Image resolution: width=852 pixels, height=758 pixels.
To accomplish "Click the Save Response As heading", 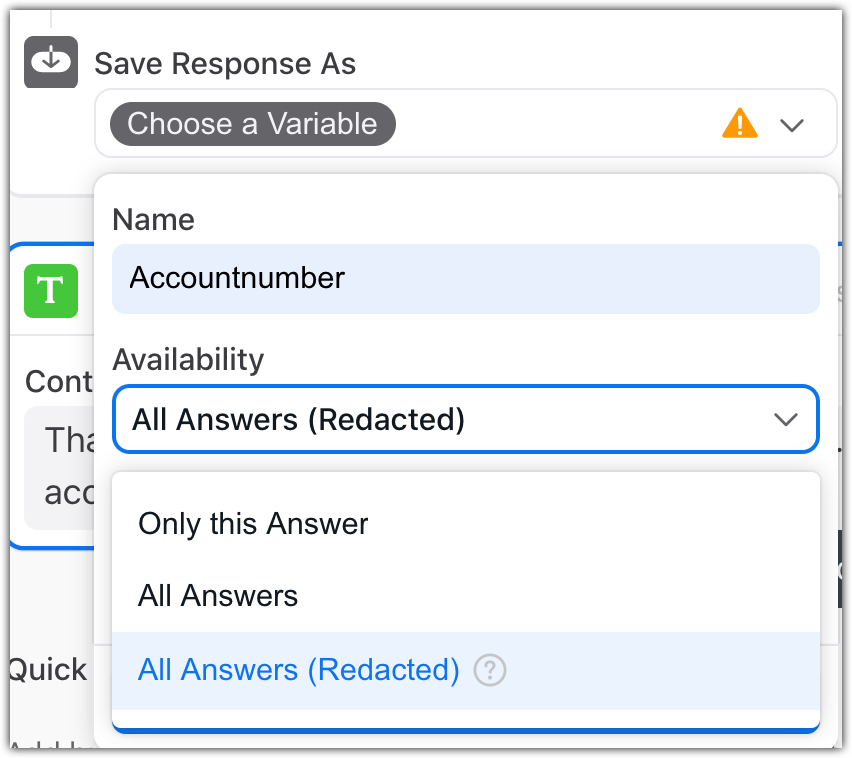I will 225,64.
